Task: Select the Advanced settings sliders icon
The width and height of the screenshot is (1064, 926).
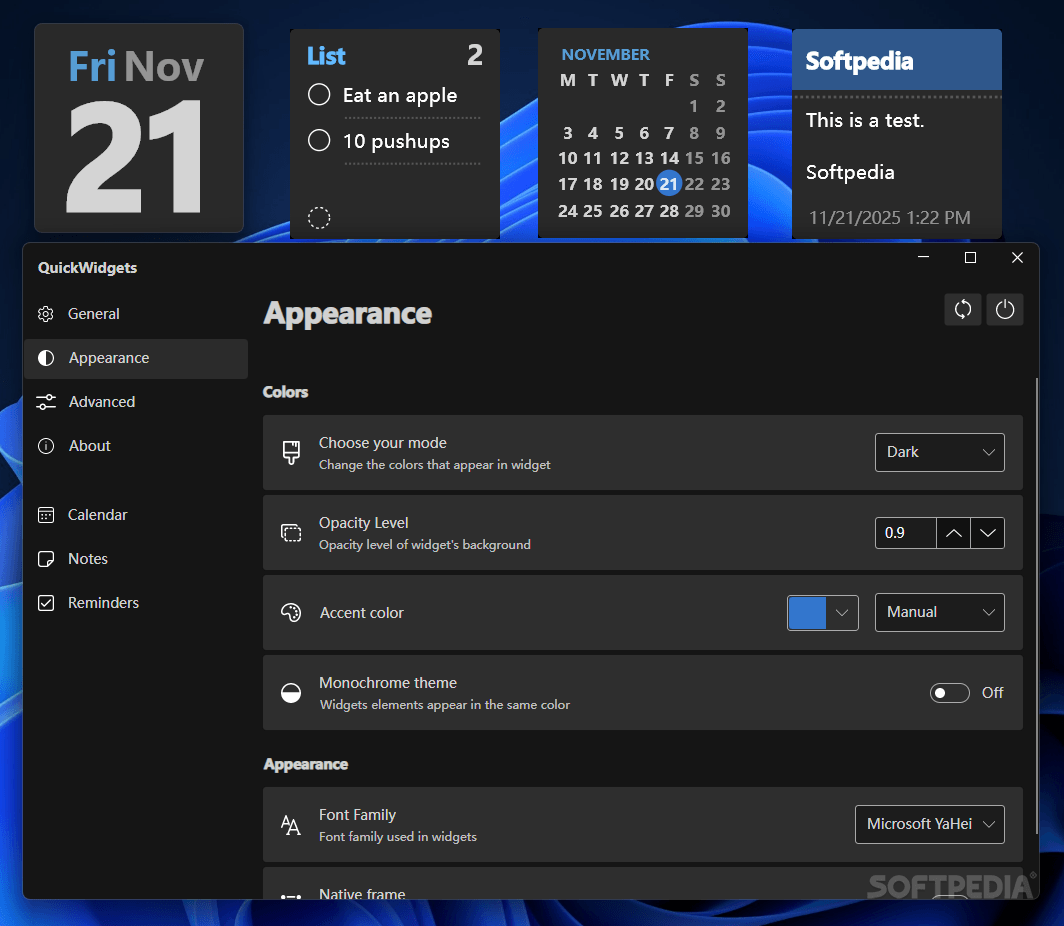Action: [x=46, y=401]
